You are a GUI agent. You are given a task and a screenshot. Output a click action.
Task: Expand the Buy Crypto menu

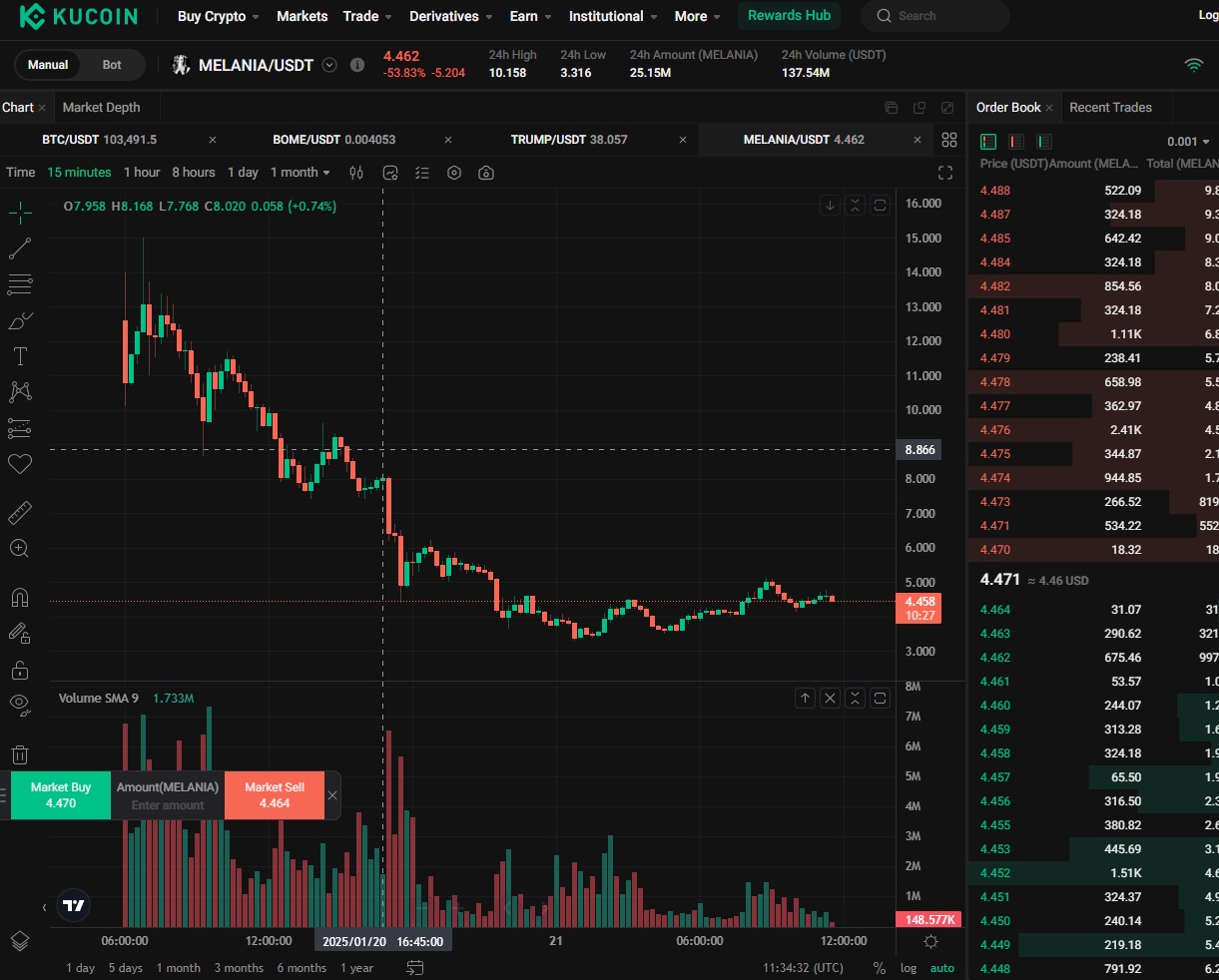click(x=219, y=16)
